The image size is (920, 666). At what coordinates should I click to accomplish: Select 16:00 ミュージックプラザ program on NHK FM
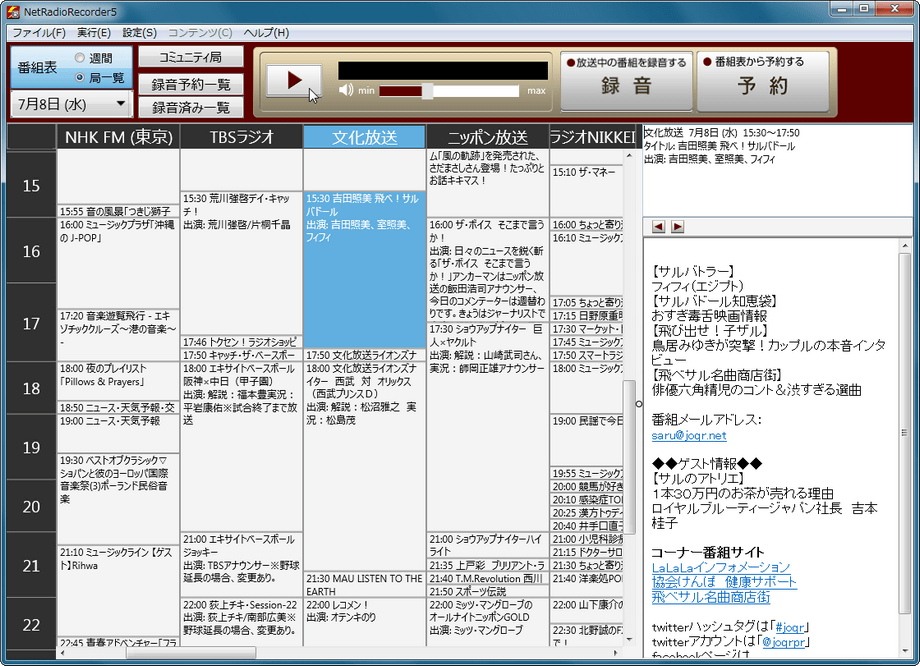119,263
